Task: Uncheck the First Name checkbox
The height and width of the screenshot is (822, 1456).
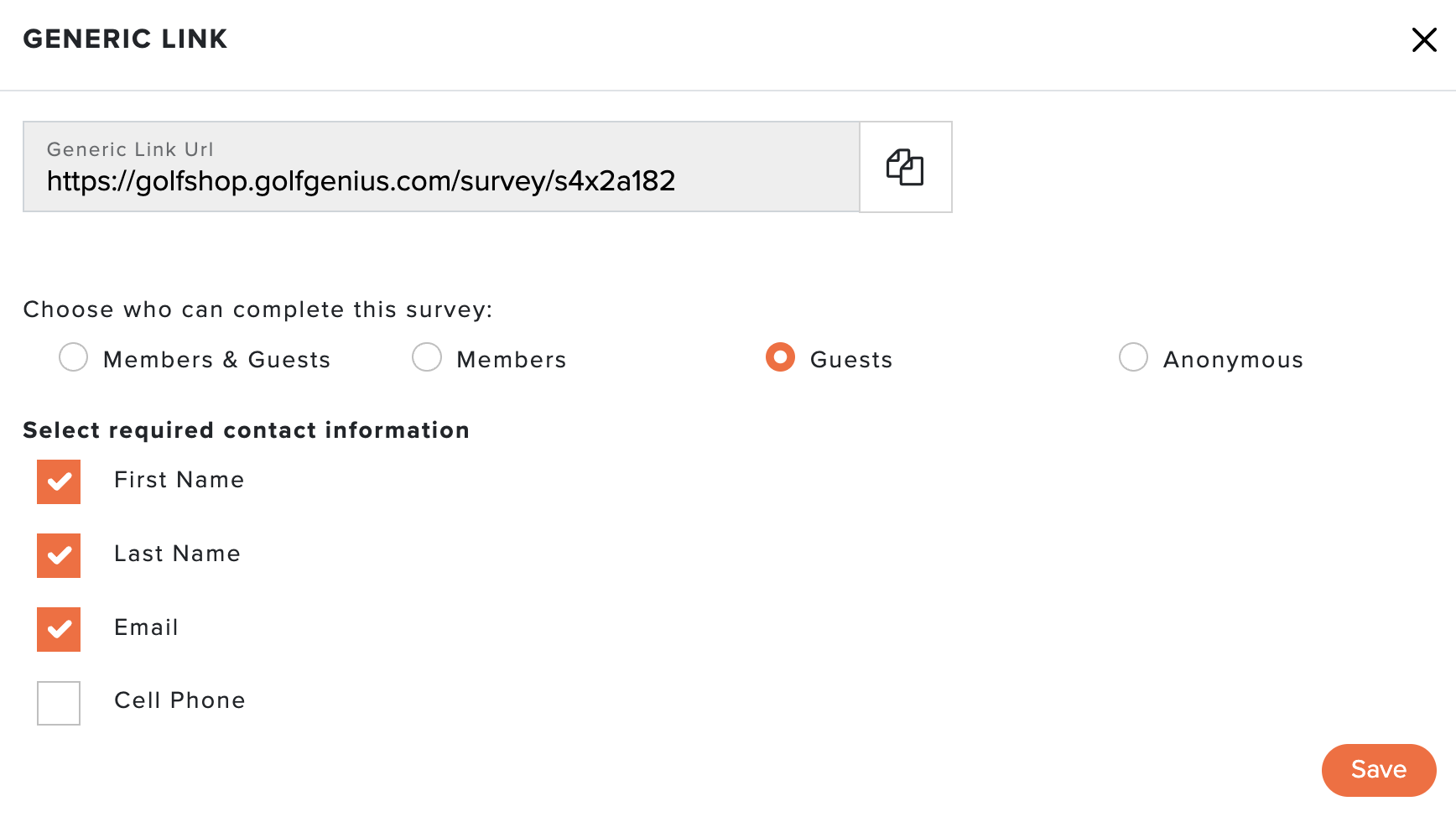Action: (x=59, y=481)
